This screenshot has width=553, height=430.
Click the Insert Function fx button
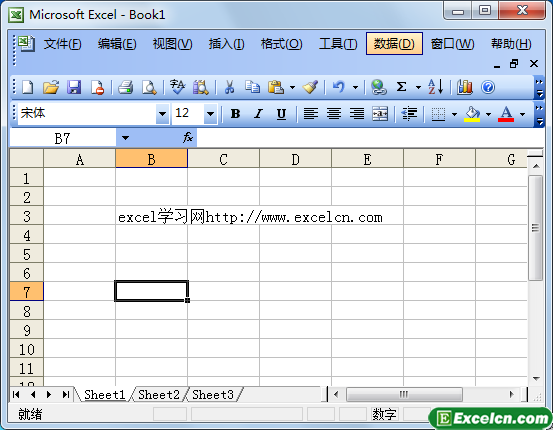(x=188, y=138)
